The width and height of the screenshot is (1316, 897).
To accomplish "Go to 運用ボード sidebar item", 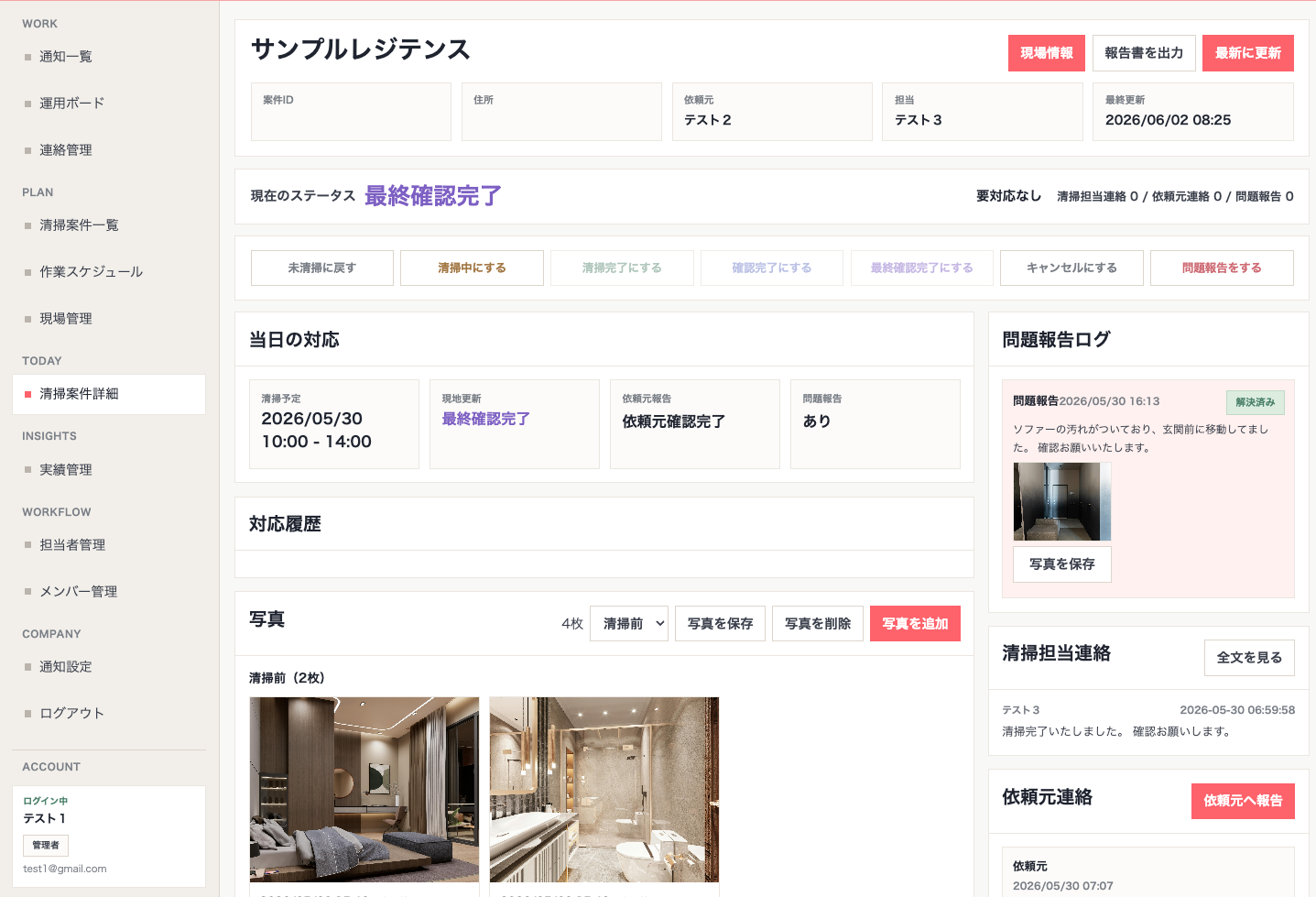I will point(108,104).
